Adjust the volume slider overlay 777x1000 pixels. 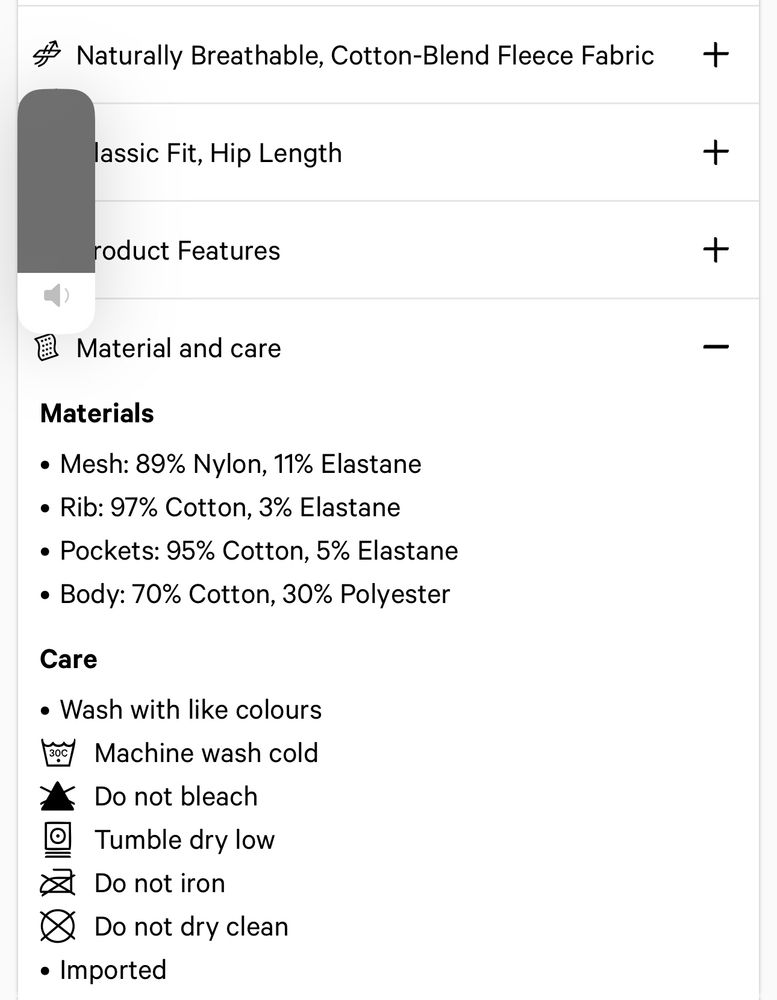tap(56, 181)
